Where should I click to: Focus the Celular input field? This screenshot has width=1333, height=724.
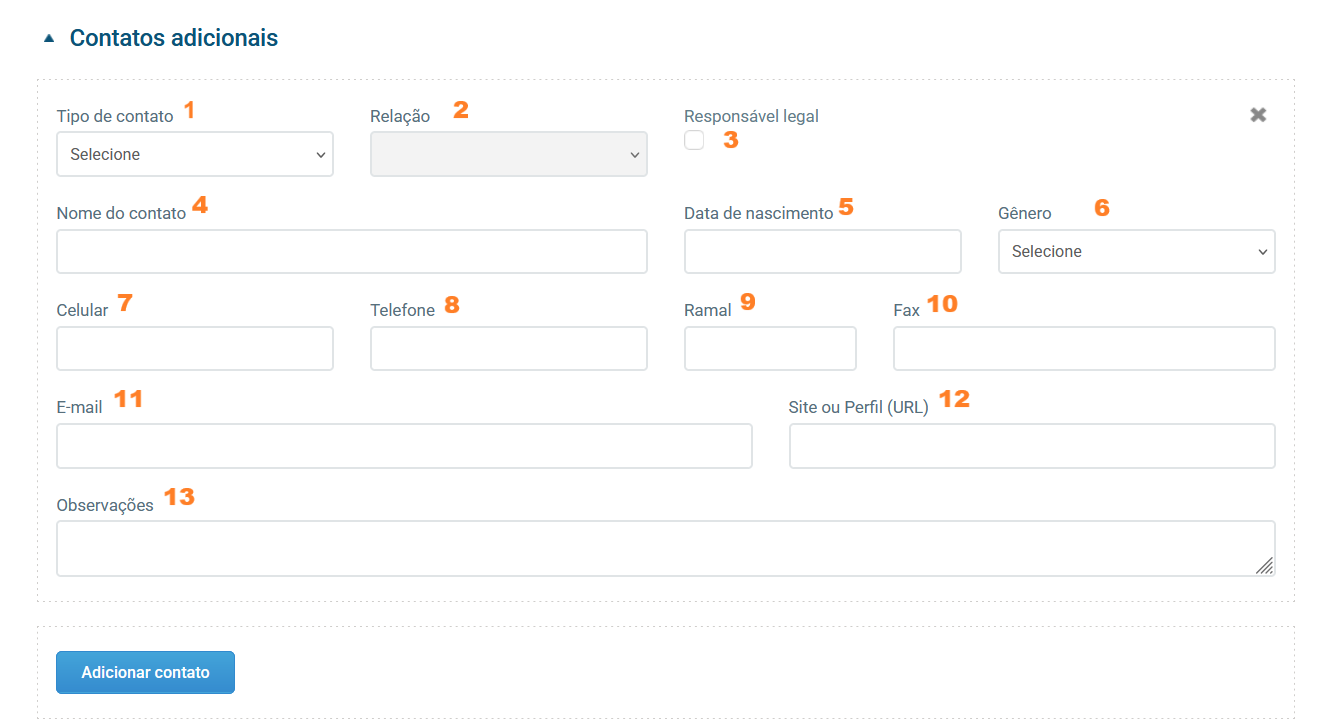click(x=195, y=348)
